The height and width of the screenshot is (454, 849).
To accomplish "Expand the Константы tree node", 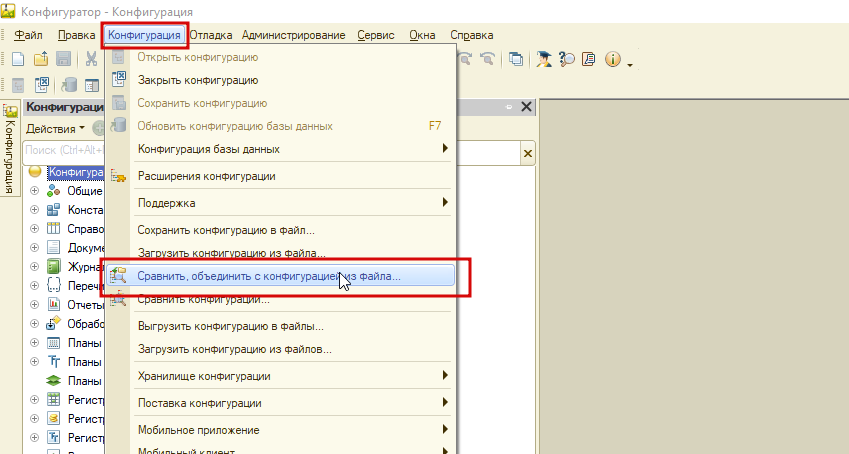I will (35, 210).
